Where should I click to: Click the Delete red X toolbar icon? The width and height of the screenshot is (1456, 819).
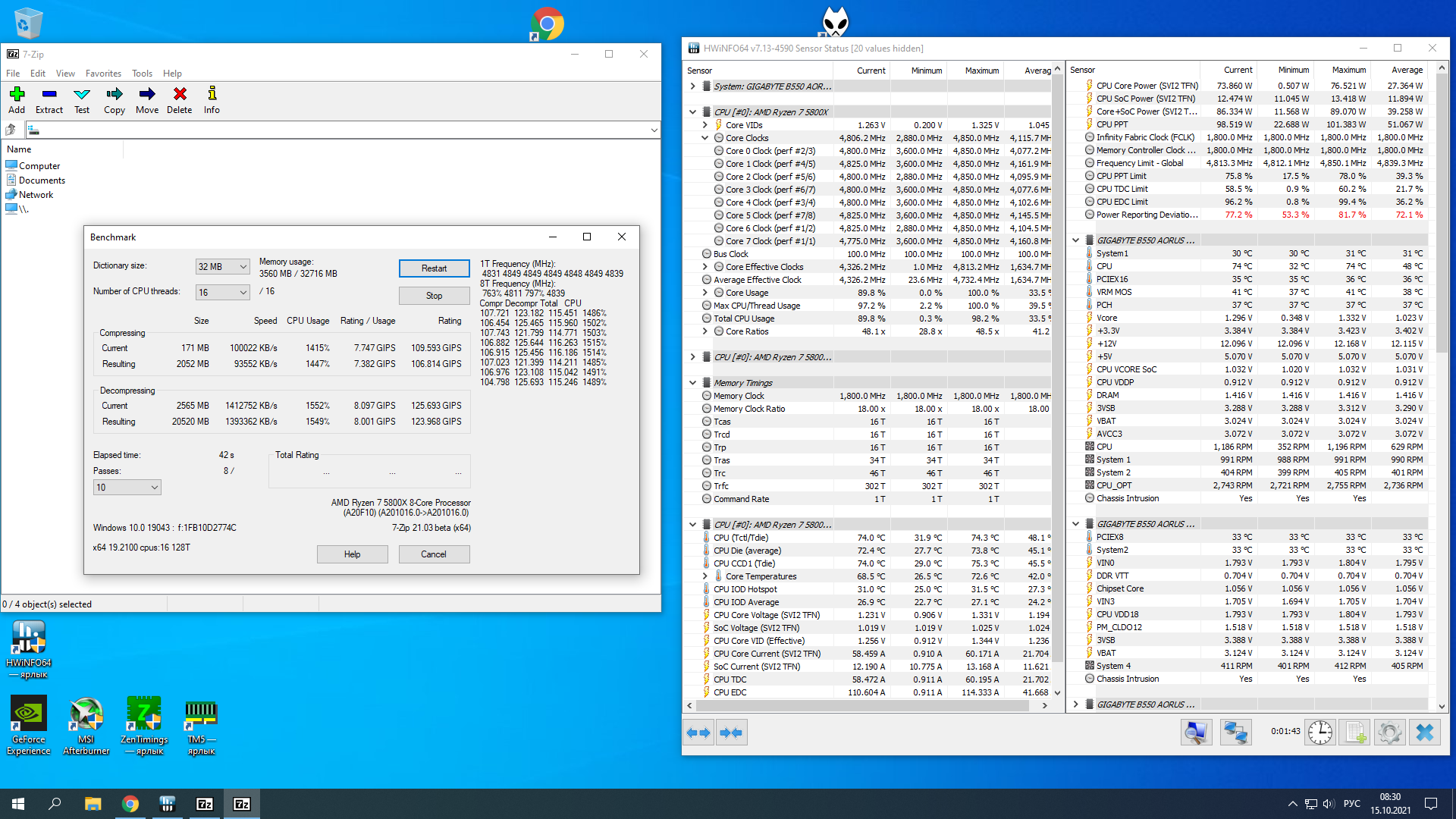click(x=180, y=99)
